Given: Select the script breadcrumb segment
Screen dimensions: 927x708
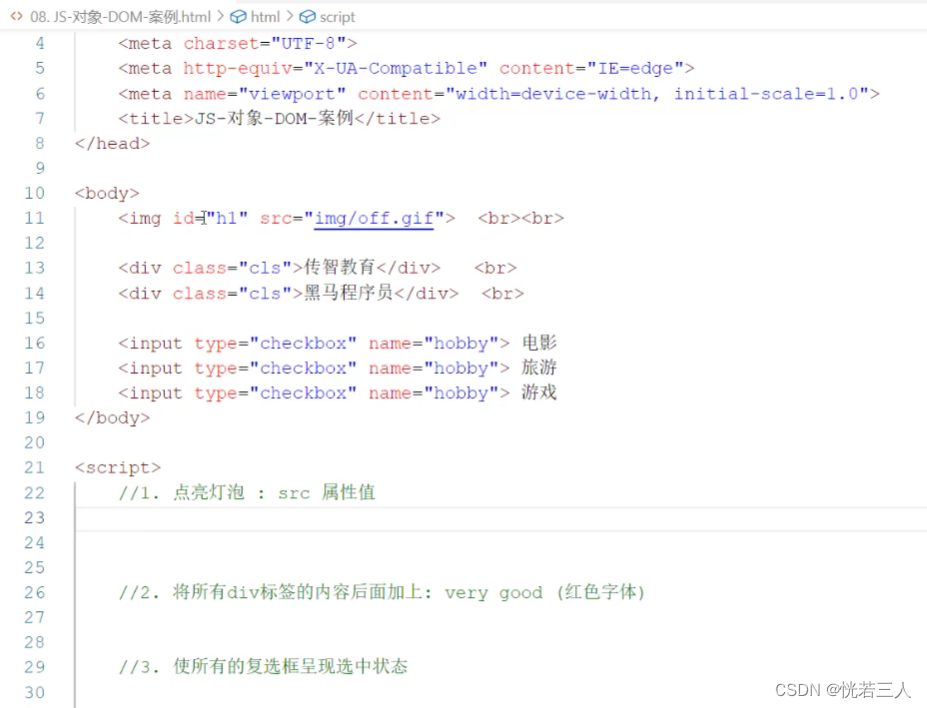Looking at the screenshot, I should (337, 17).
